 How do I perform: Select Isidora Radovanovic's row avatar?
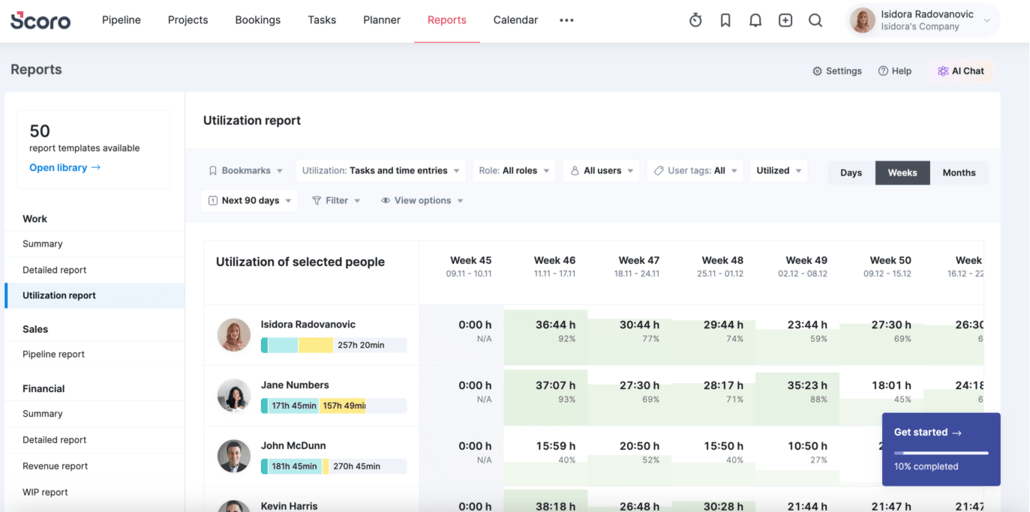point(234,335)
